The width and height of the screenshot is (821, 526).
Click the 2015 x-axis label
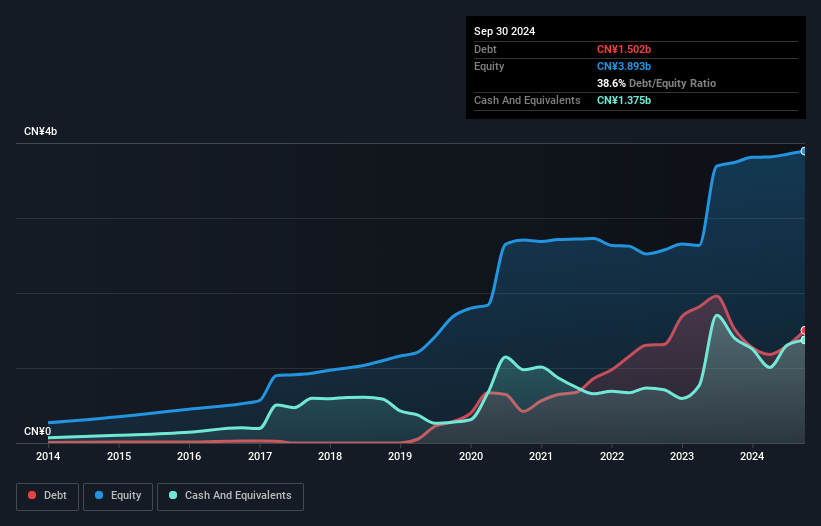pos(119,456)
